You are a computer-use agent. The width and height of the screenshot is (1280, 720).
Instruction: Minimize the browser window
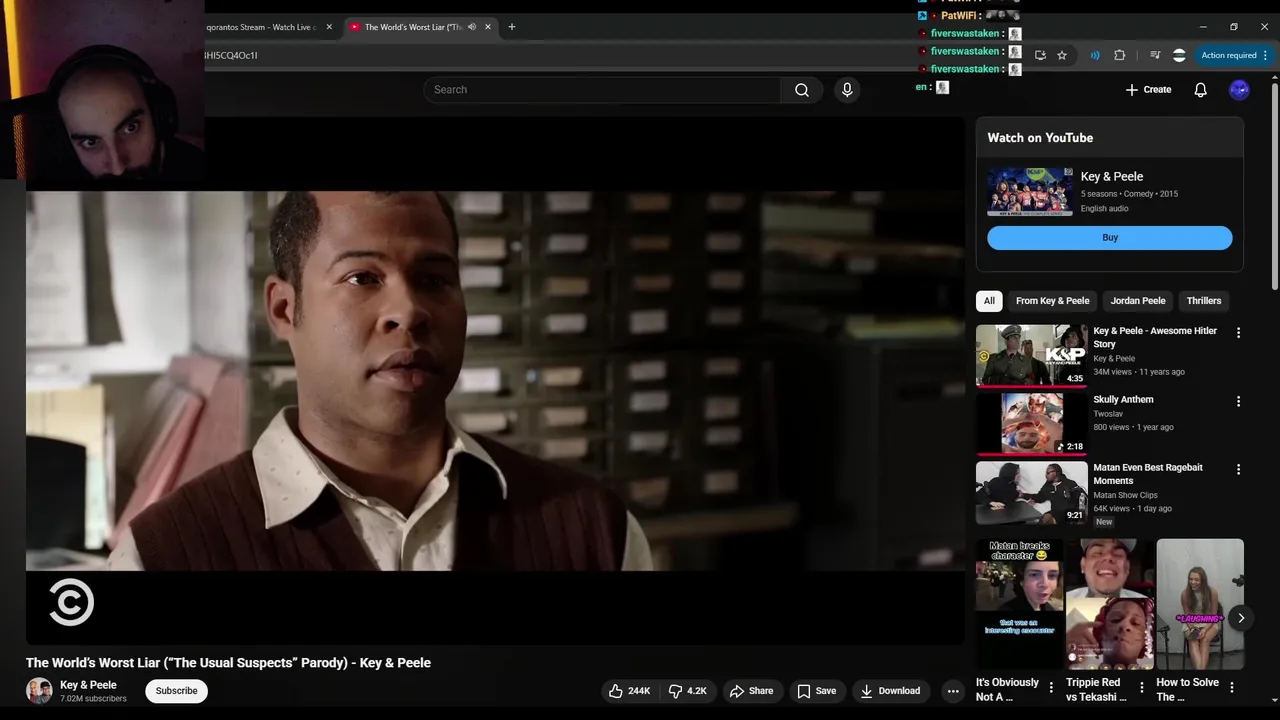[1204, 27]
